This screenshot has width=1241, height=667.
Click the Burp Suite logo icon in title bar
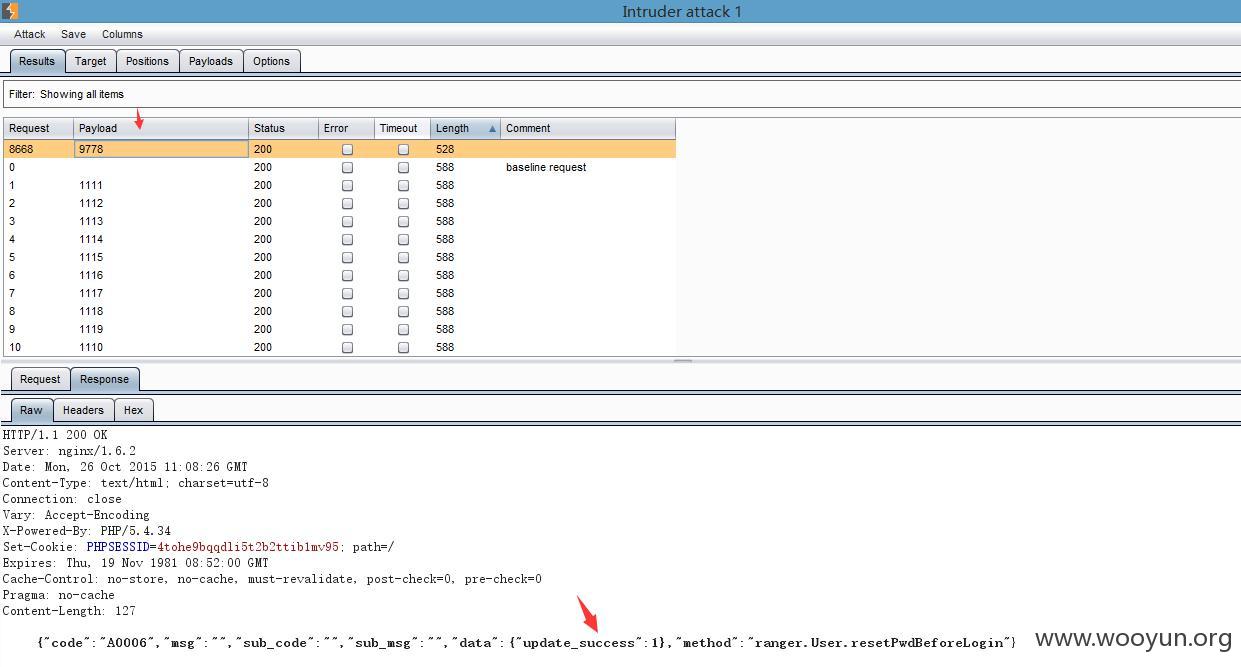click(x=9, y=11)
